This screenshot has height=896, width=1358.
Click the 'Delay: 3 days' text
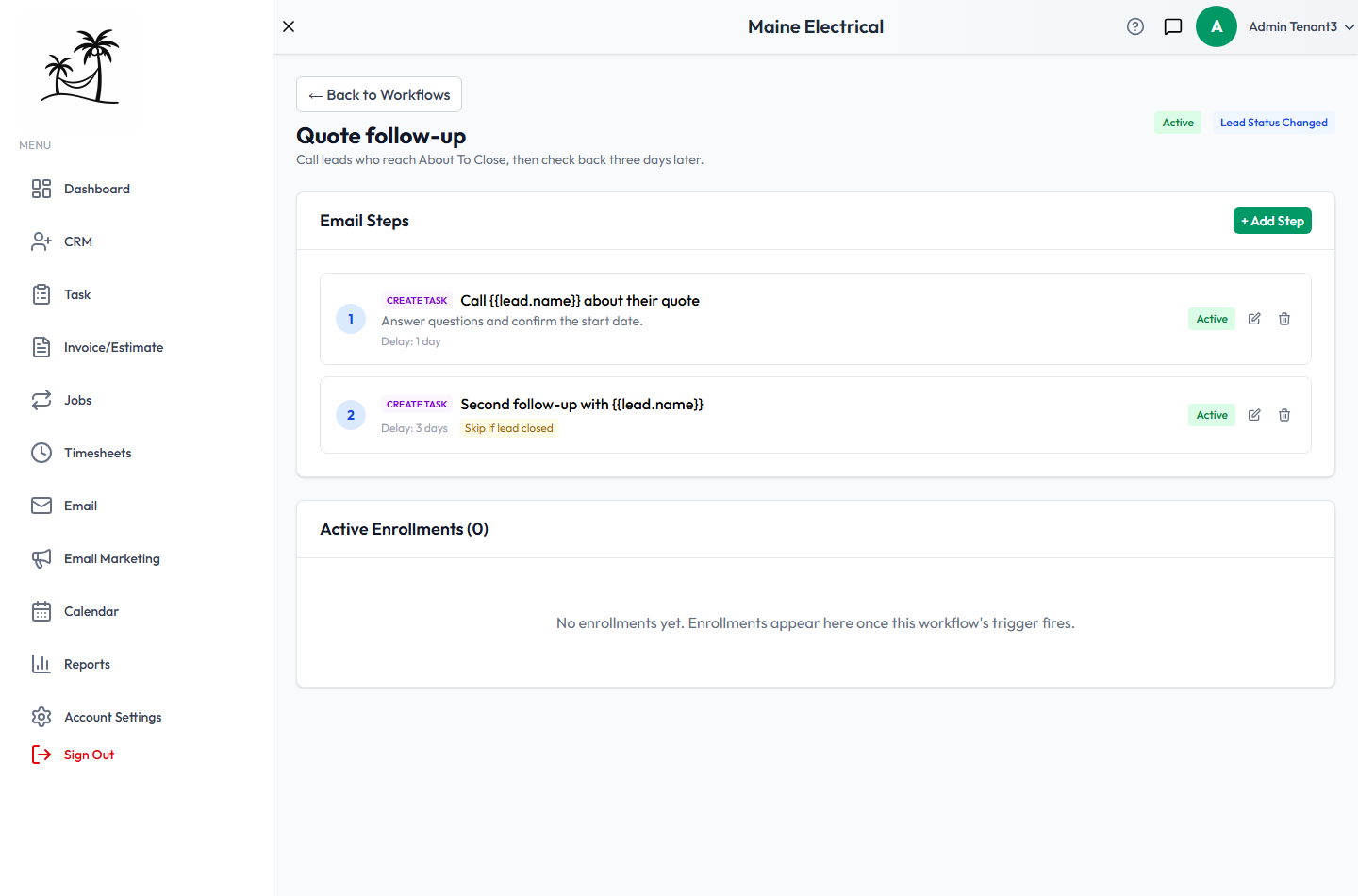414,428
